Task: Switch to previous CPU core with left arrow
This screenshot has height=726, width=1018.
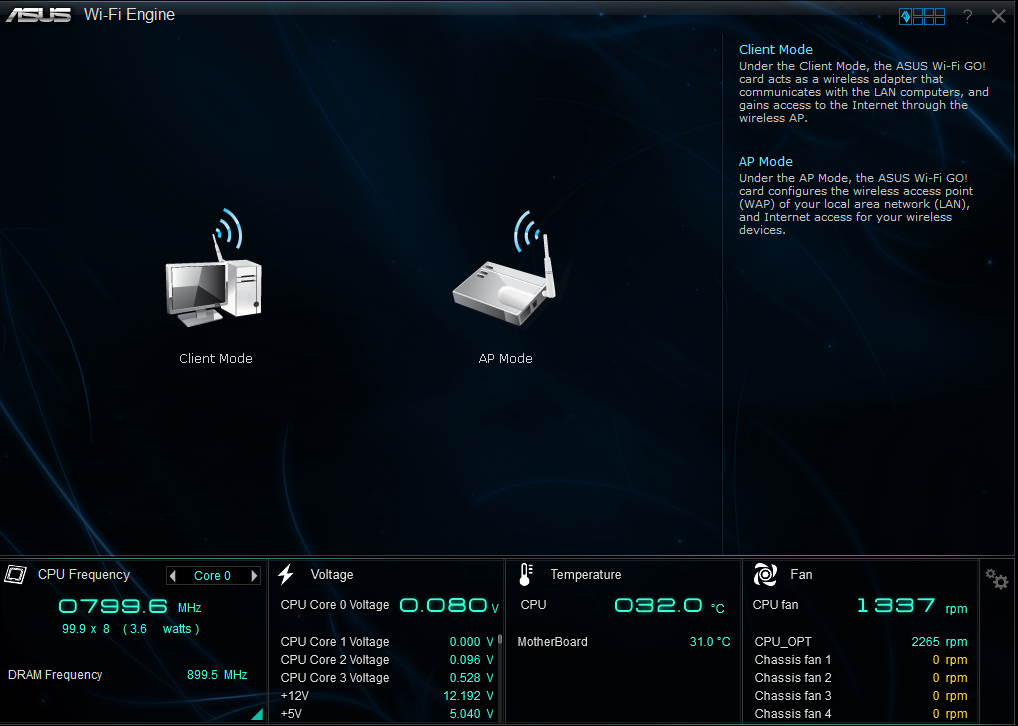Action: point(173,576)
